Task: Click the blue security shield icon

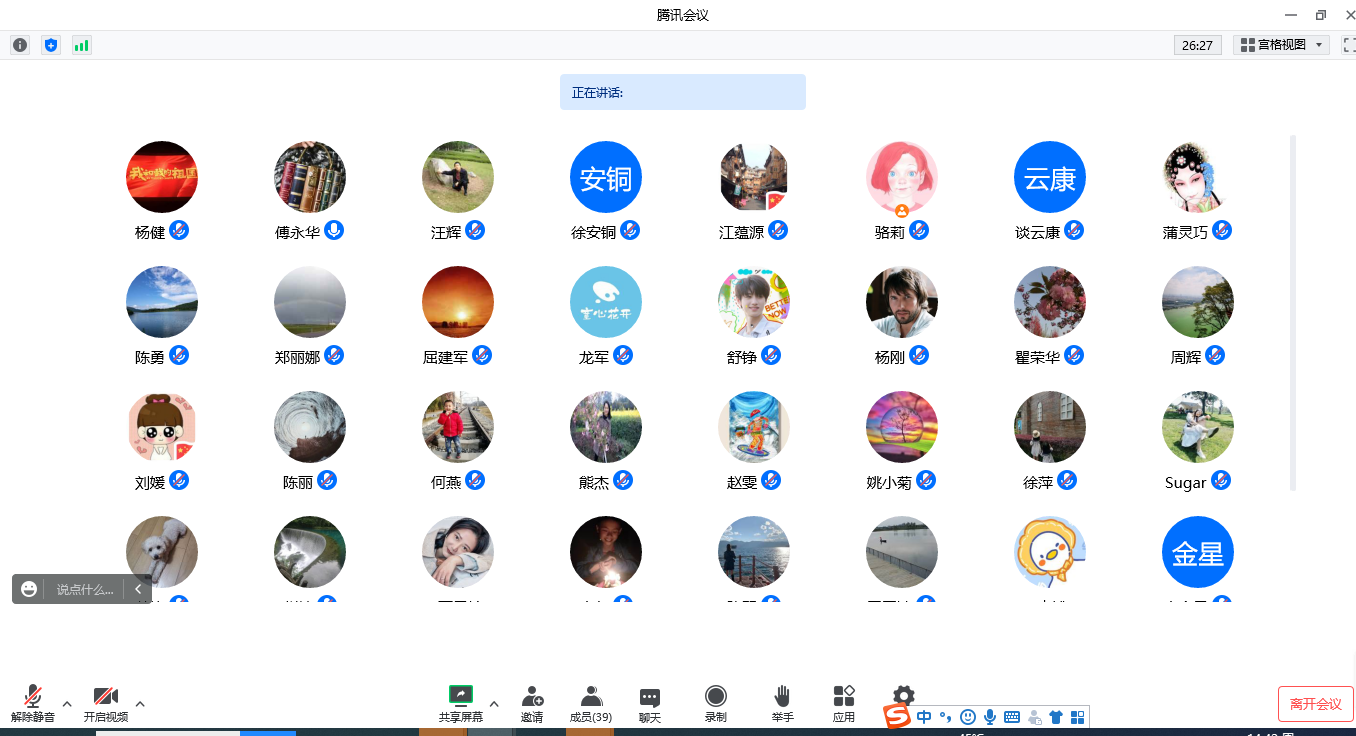Action: (51, 45)
